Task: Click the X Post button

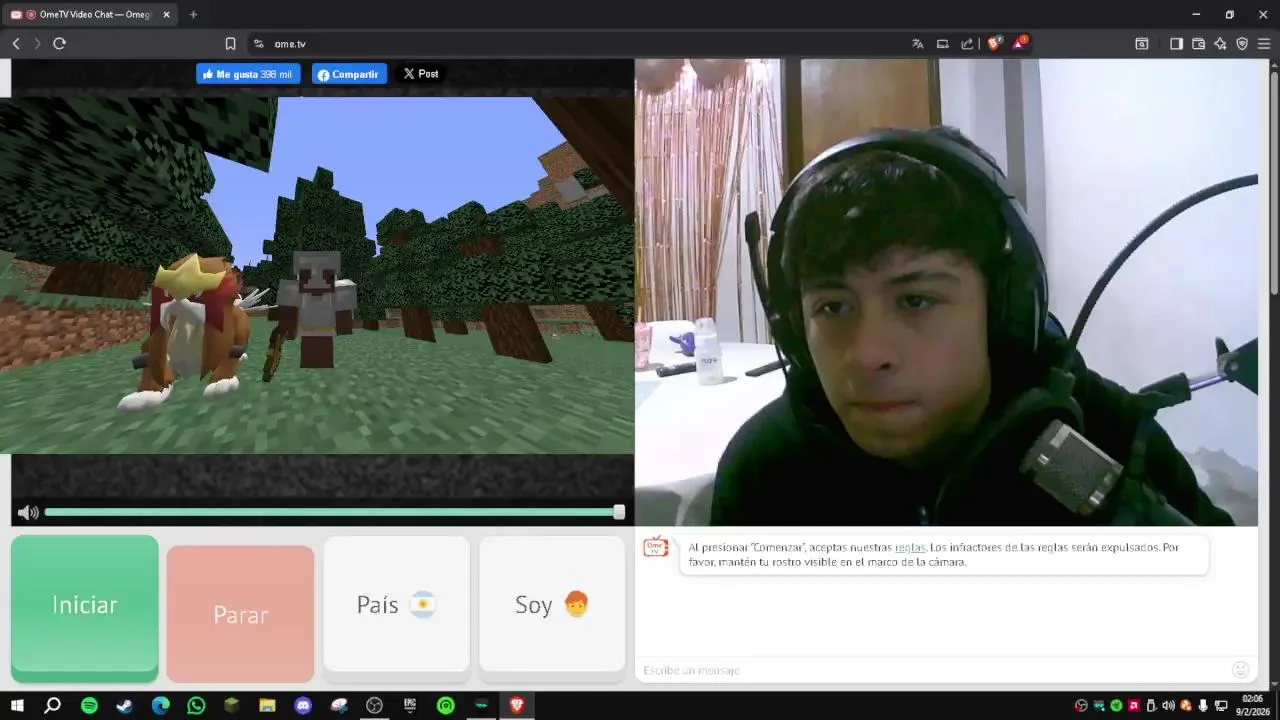Action: click(x=421, y=74)
